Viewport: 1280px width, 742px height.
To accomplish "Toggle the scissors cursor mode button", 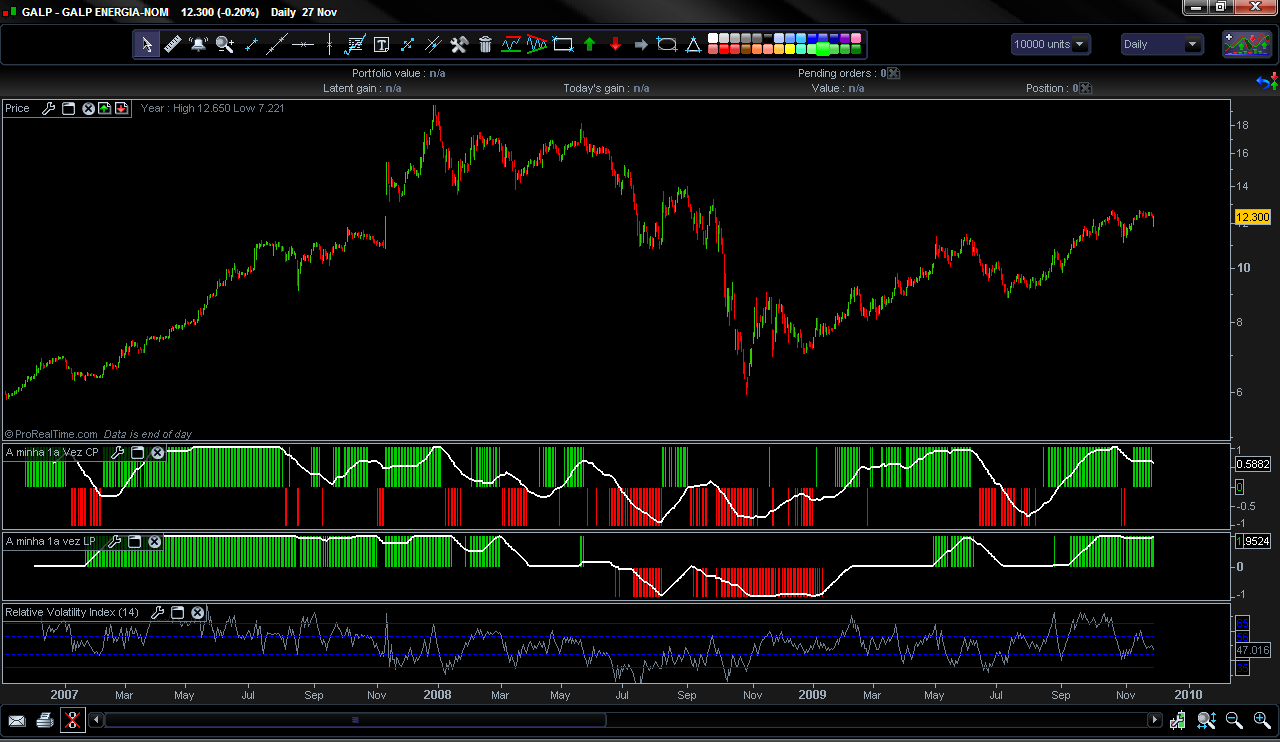I will pos(72,719).
